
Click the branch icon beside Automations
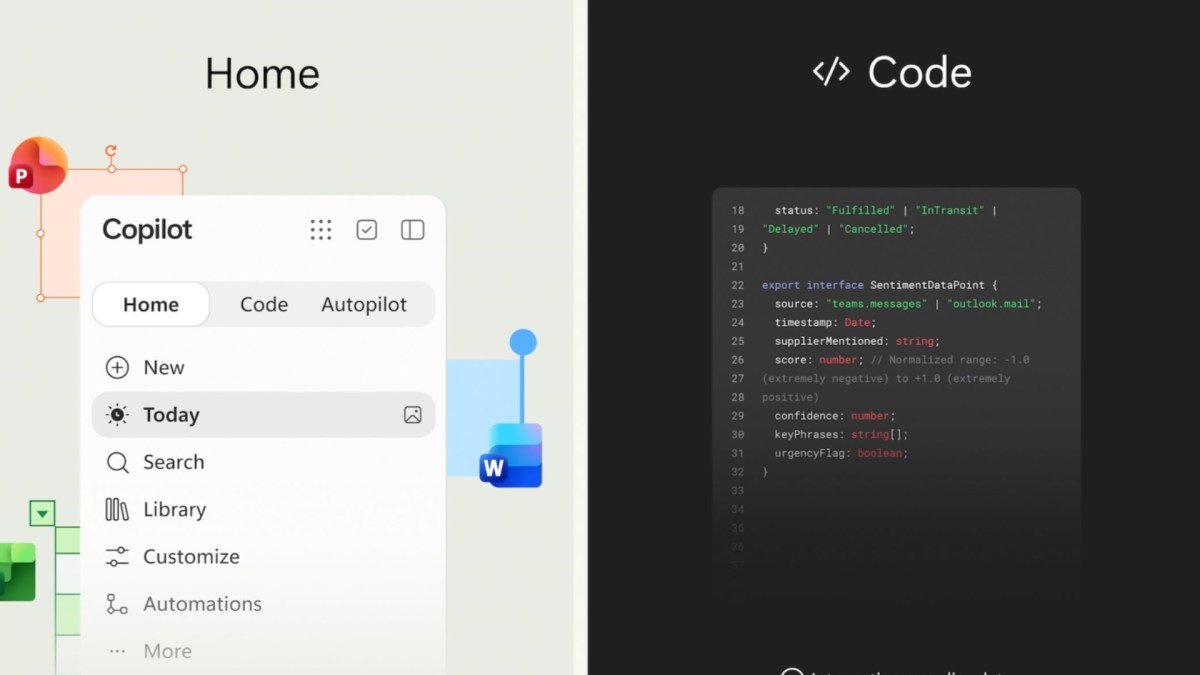117,604
